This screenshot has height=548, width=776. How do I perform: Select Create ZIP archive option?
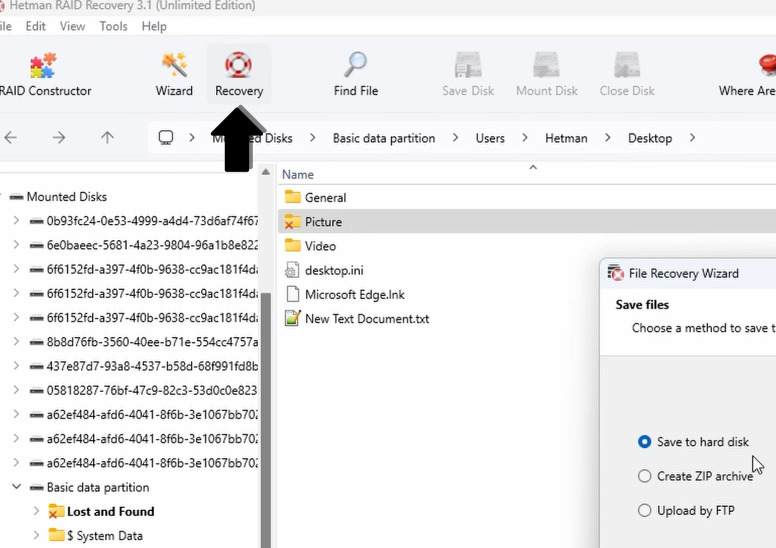[644, 476]
